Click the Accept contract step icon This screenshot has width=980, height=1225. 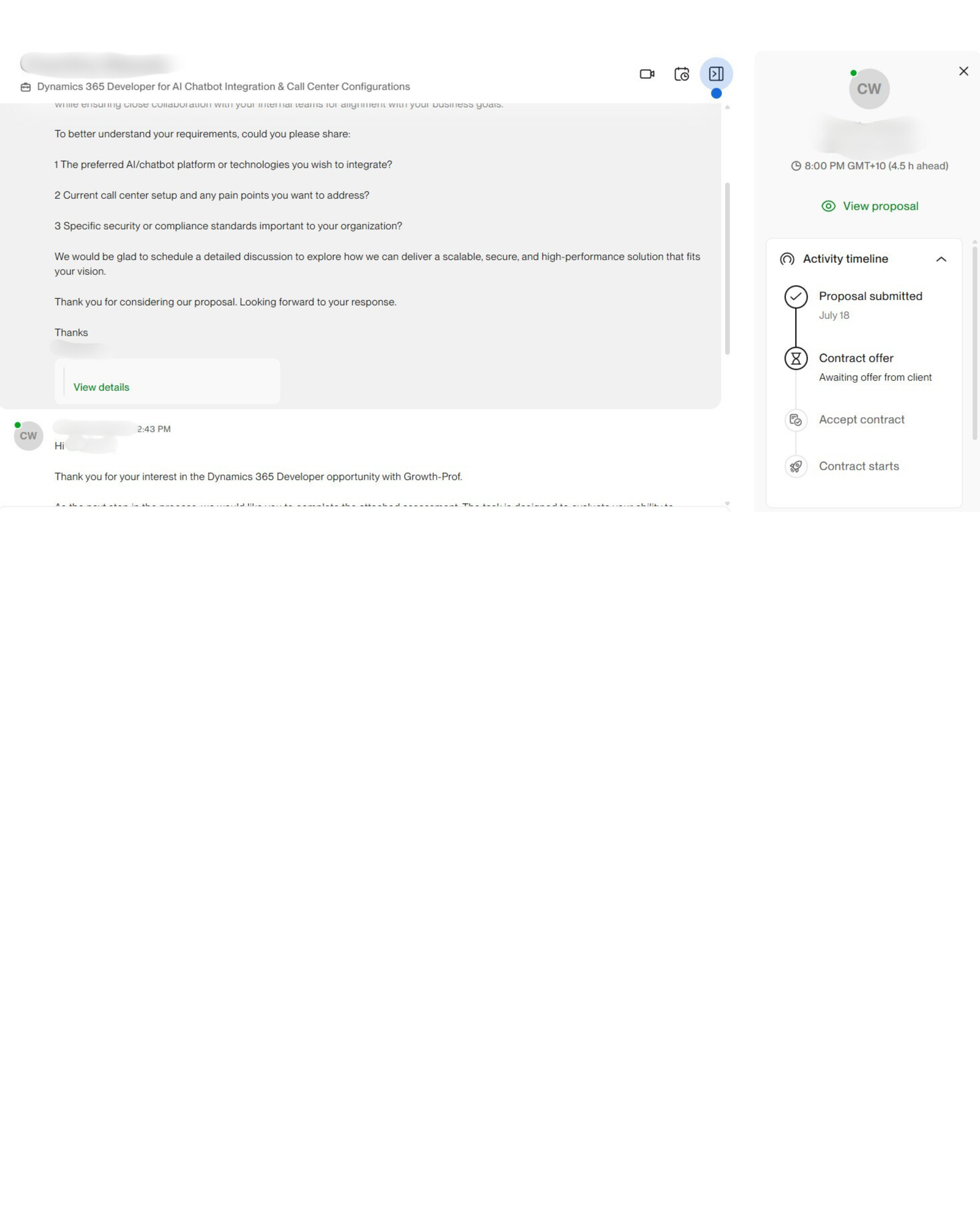(x=796, y=420)
